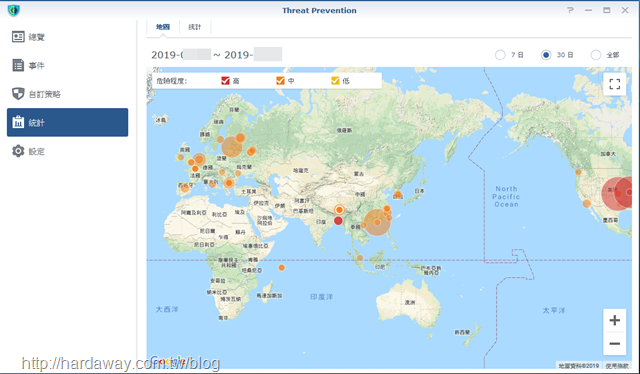Maximize the Threat Prevention window
Screen dimensions: 640x374
607,10
